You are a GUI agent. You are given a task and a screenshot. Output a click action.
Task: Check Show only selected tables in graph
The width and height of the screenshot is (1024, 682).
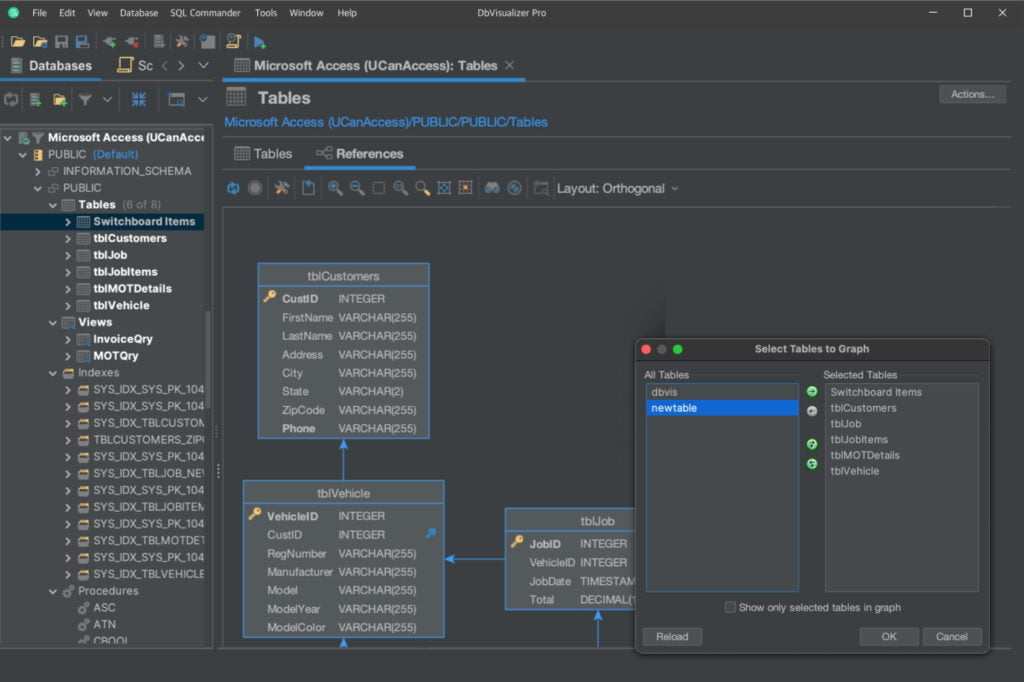730,607
